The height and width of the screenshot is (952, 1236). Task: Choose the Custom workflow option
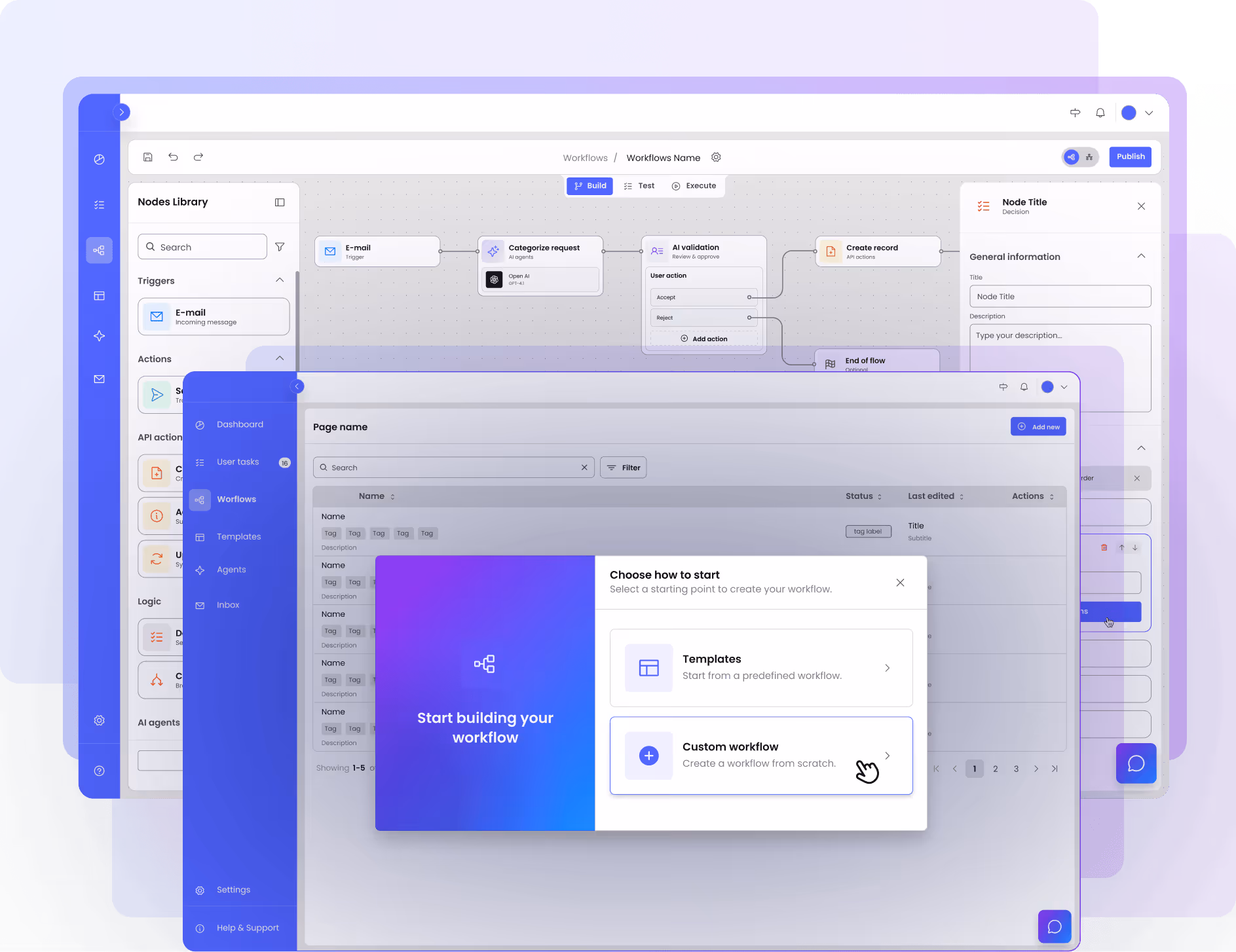pyautogui.click(x=761, y=756)
